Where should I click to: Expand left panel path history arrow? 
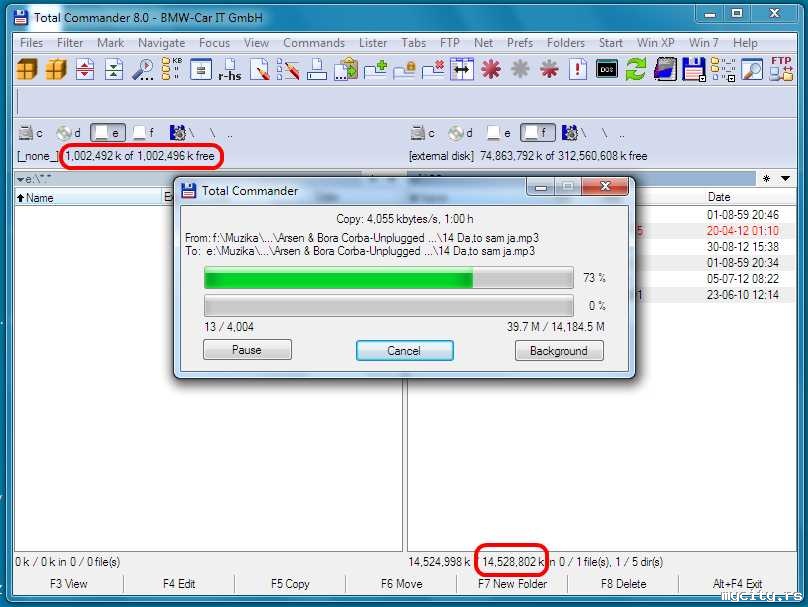point(20,179)
